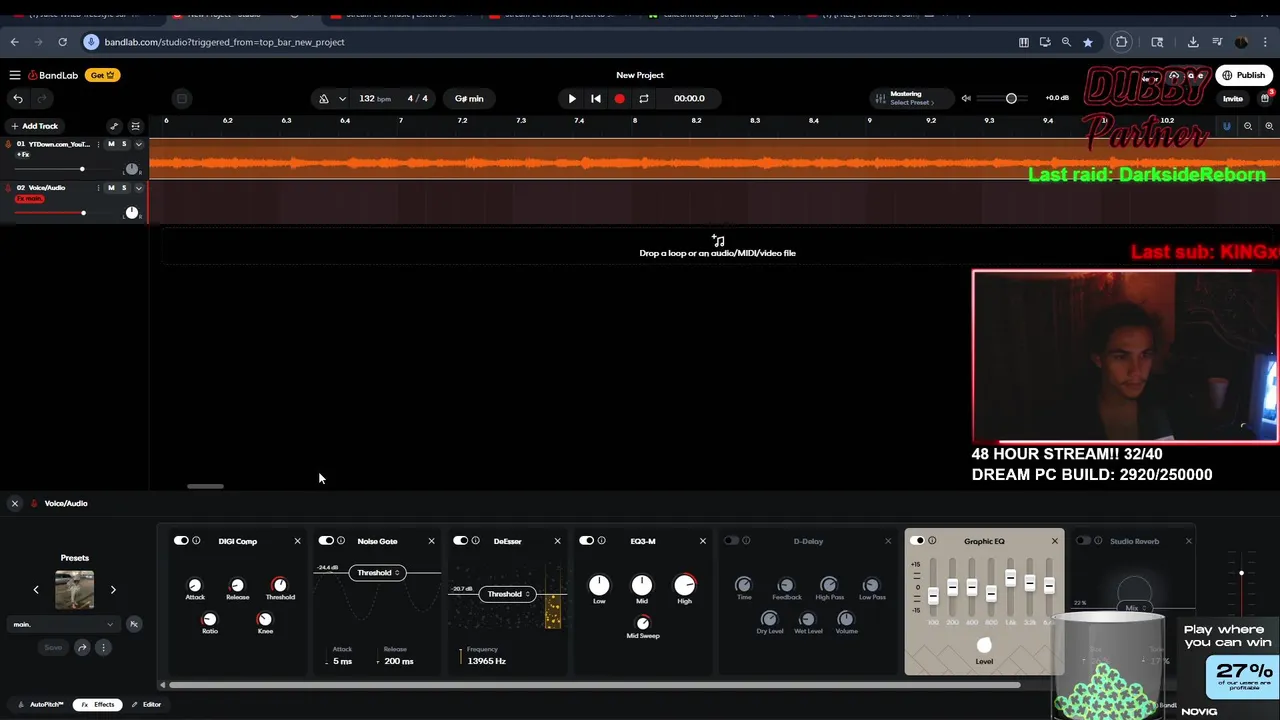This screenshot has width=1280, height=720.
Task: Toggle the snap-to-grid magnet icon
Action: [1227, 126]
